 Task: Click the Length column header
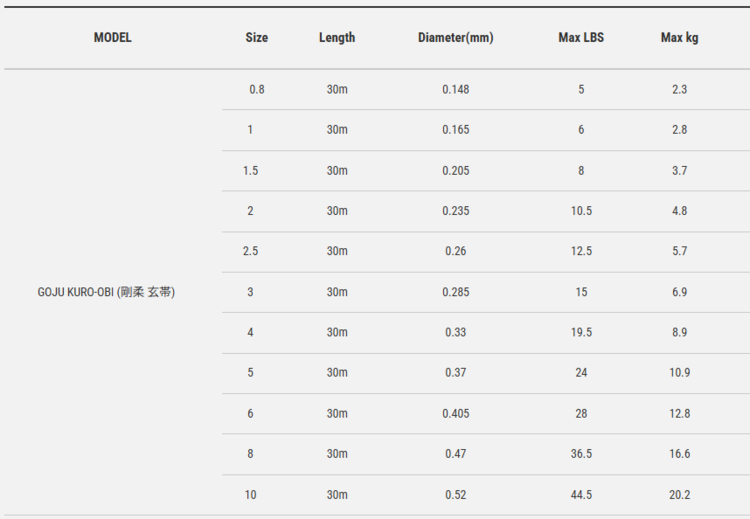[337, 38]
